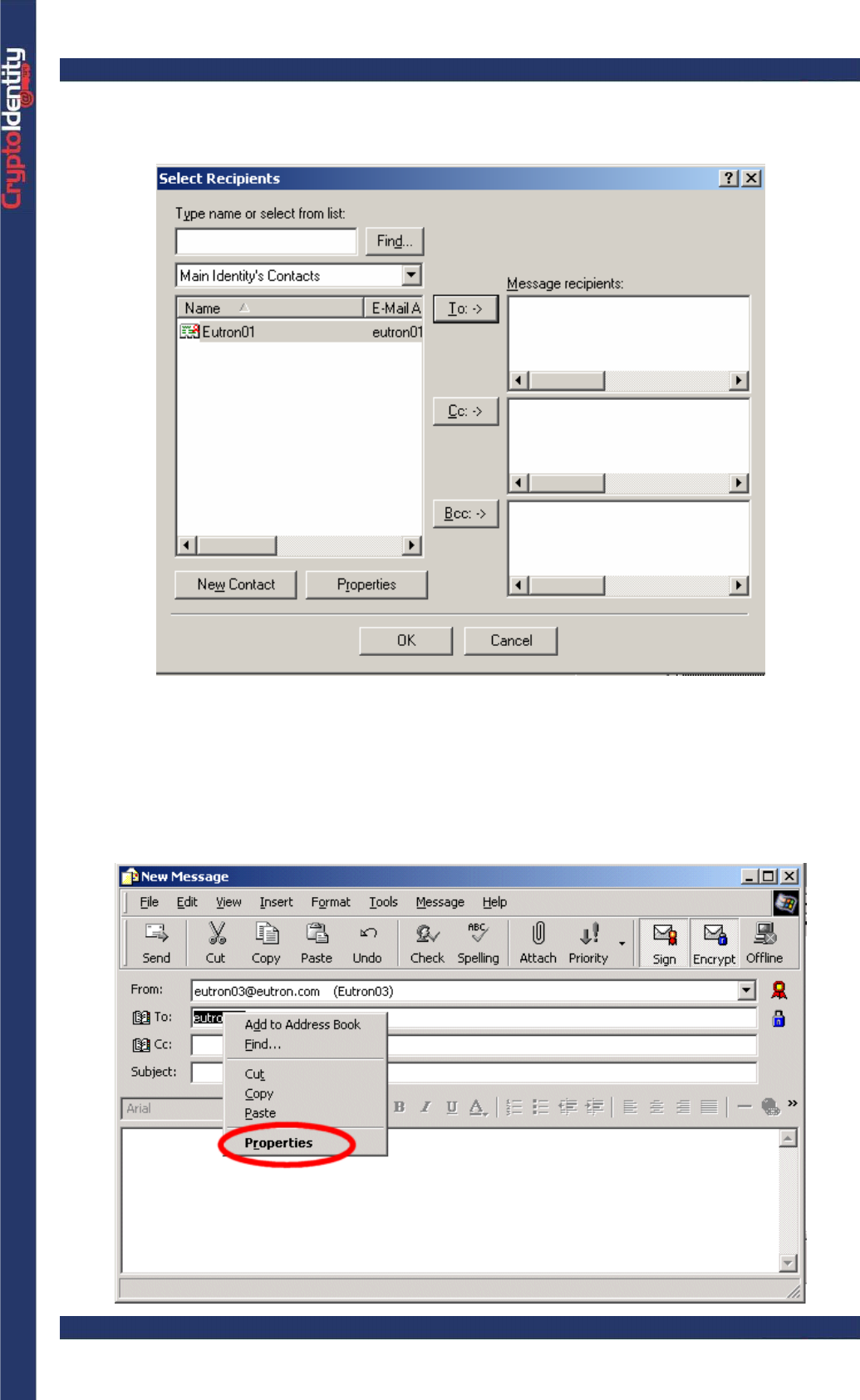
Task: Open the Priority dropdown arrow
Action: click(622, 944)
